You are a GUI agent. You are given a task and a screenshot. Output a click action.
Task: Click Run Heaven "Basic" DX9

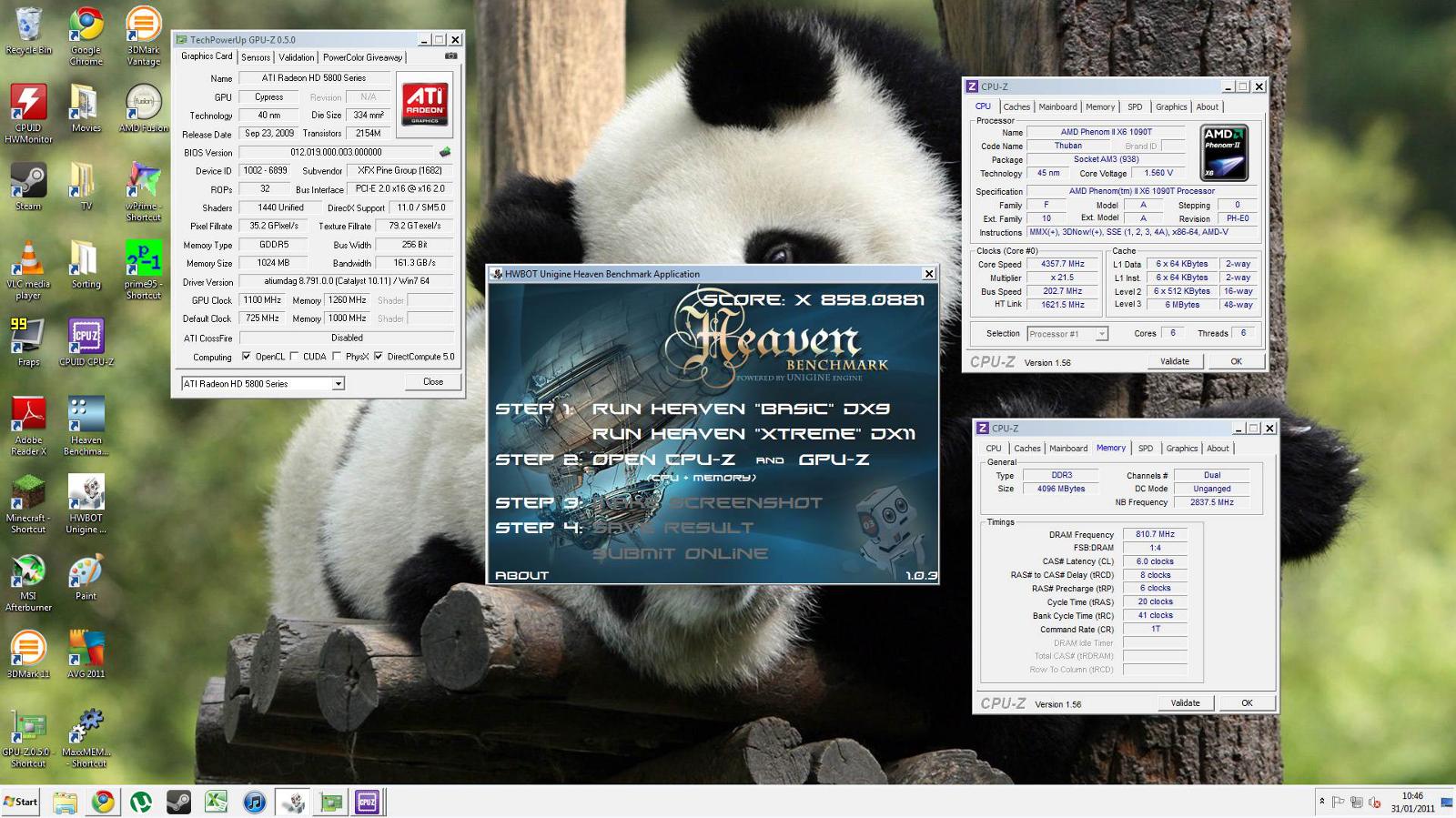point(741,409)
